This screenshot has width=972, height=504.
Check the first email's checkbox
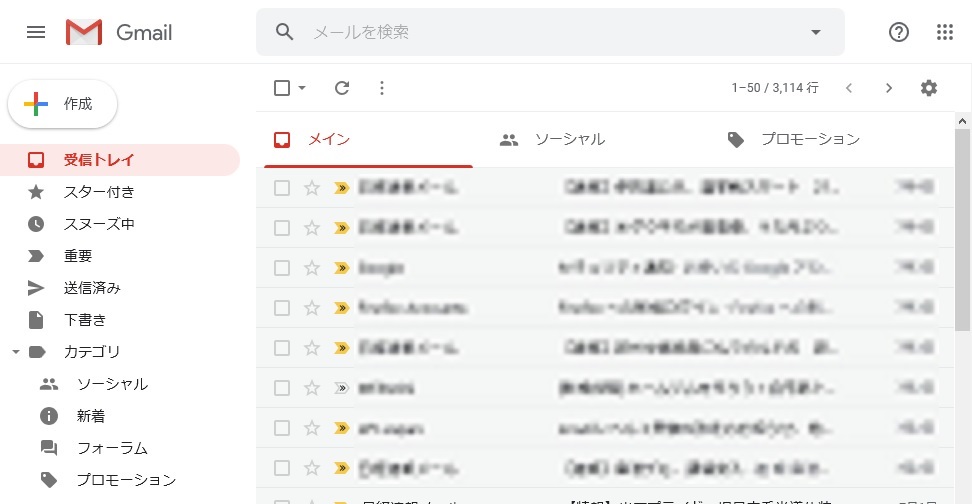282,188
